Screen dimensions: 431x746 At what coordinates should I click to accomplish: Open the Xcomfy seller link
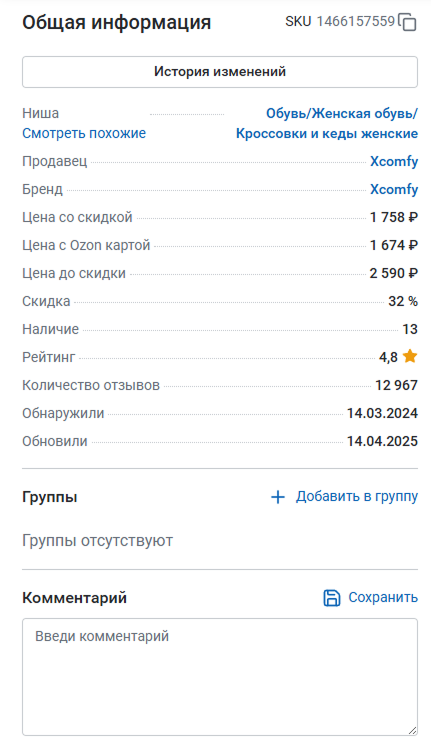[x=394, y=161]
